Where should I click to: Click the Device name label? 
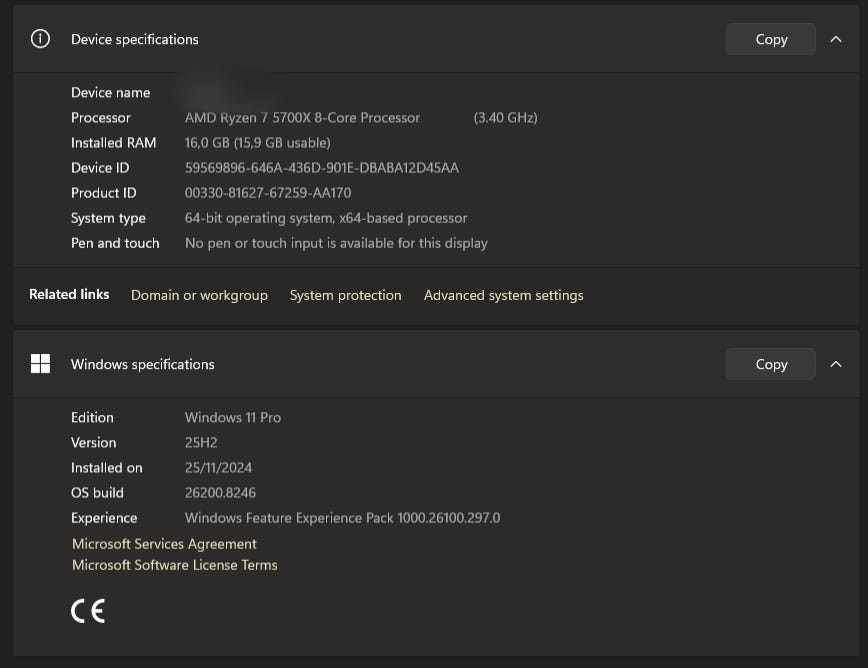pyautogui.click(x=111, y=92)
